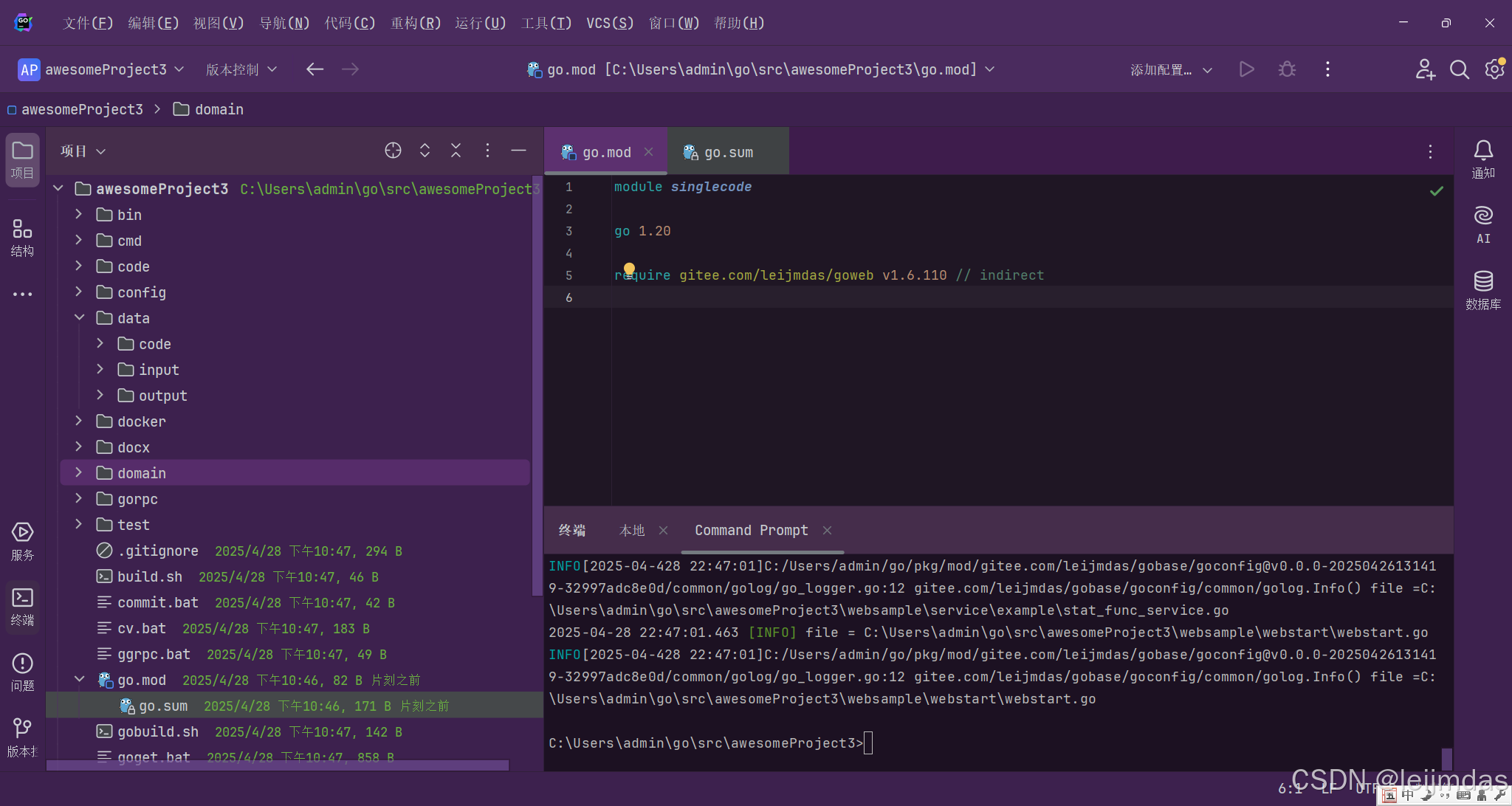The image size is (1512, 806).
Task: Open the VCS(S) menu
Action: pyautogui.click(x=610, y=23)
